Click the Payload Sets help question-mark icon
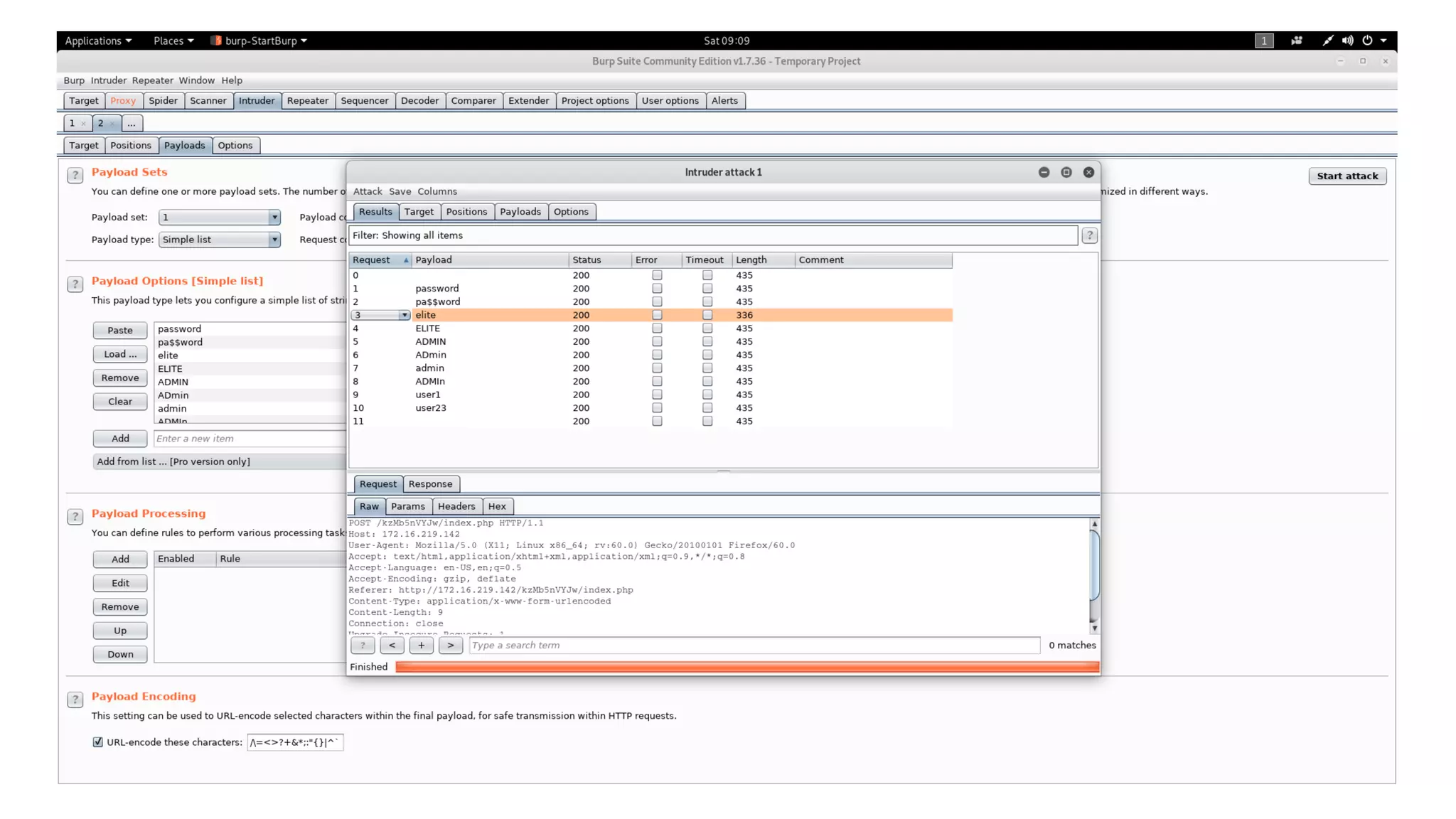Viewport: 1456px width, 819px height. (x=75, y=176)
